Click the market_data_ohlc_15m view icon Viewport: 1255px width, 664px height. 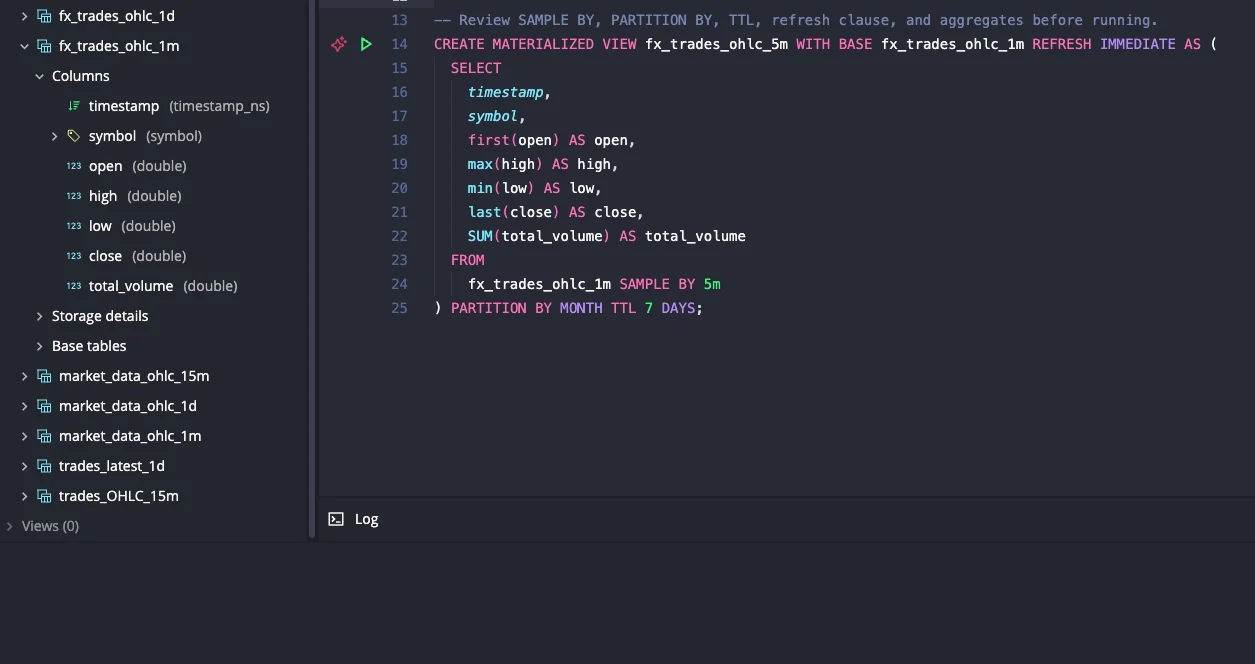pos(44,376)
